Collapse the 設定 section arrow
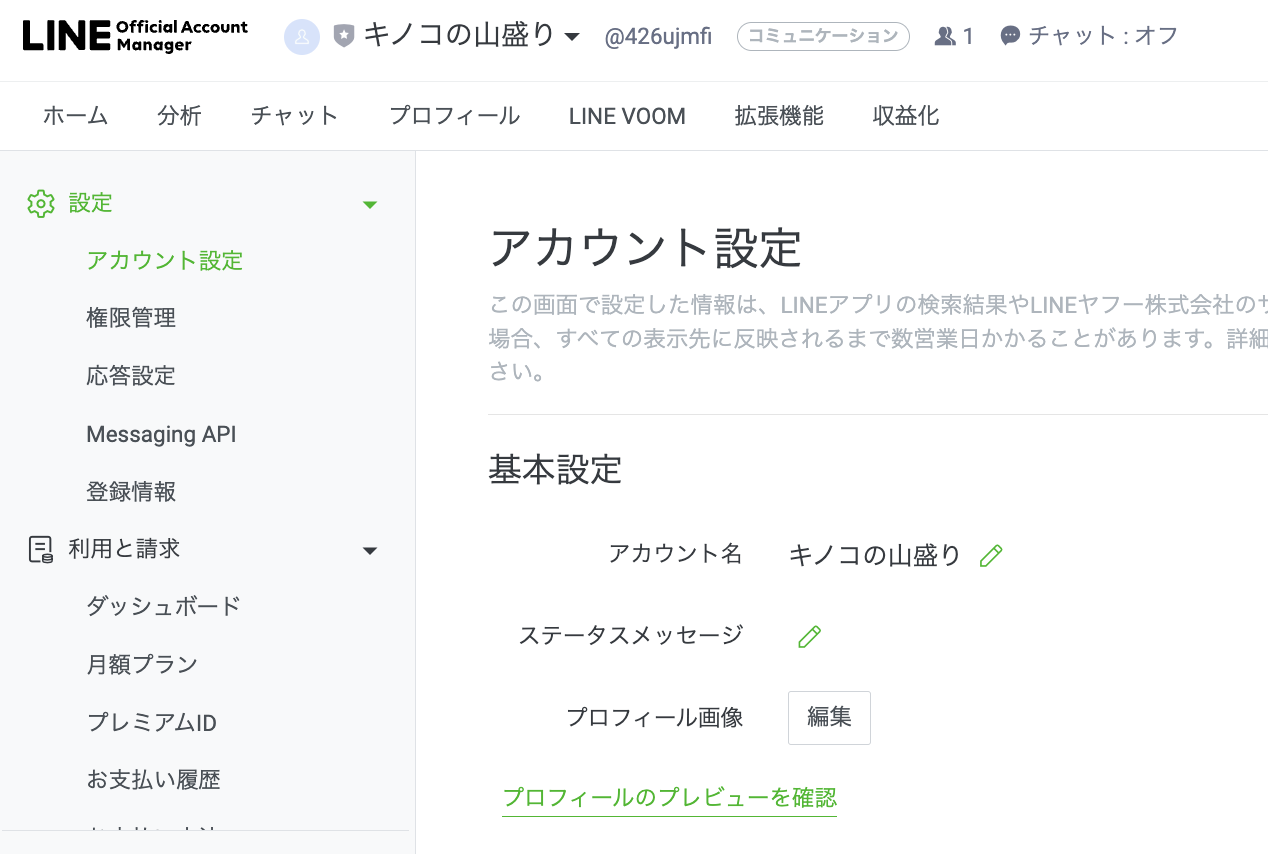The image size is (1268, 854). [x=370, y=205]
